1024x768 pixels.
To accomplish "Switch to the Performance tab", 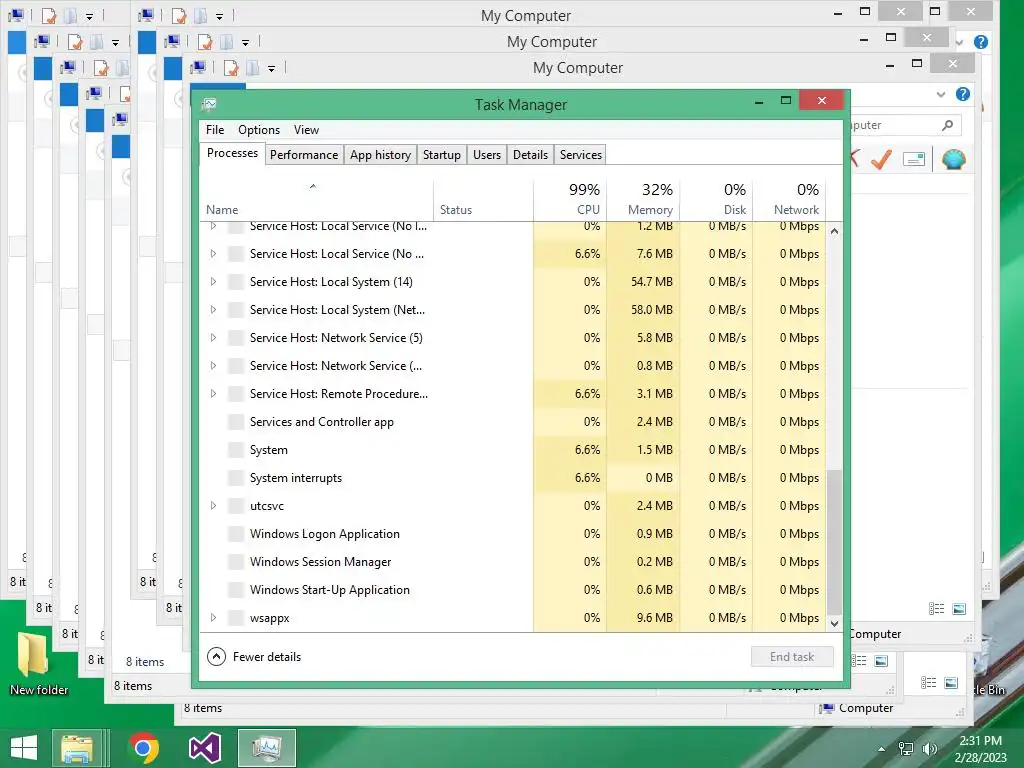I will (304, 155).
